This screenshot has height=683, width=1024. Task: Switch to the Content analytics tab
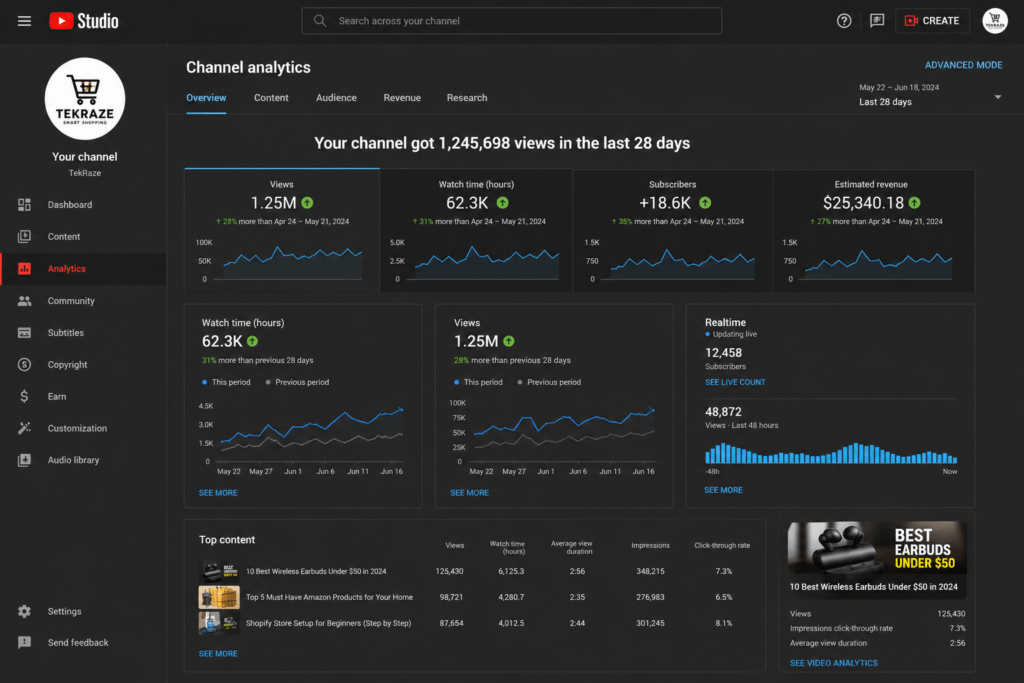[x=271, y=98]
